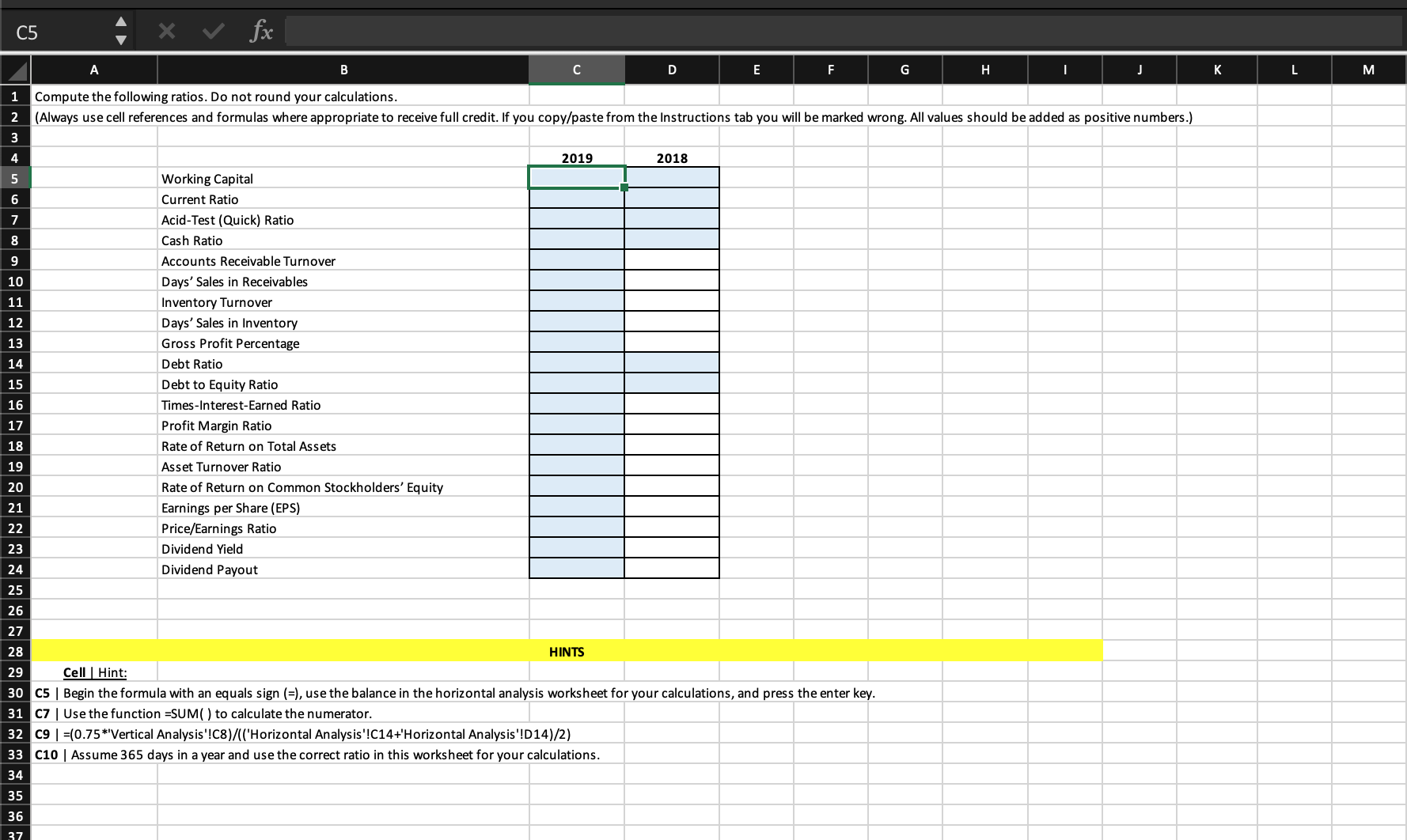Click the instruction text in row 1

pyautogui.click(x=216, y=96)
